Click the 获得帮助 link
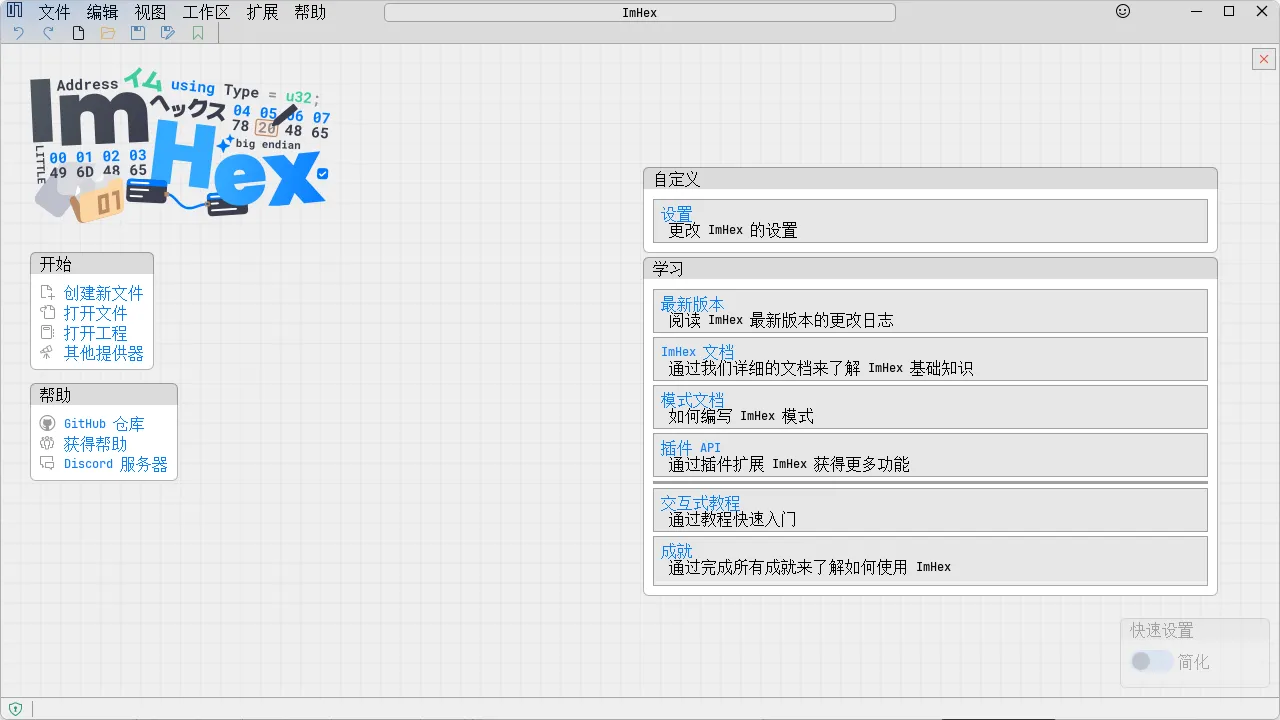The image size is (1280, 720). (x=96, y=444)
